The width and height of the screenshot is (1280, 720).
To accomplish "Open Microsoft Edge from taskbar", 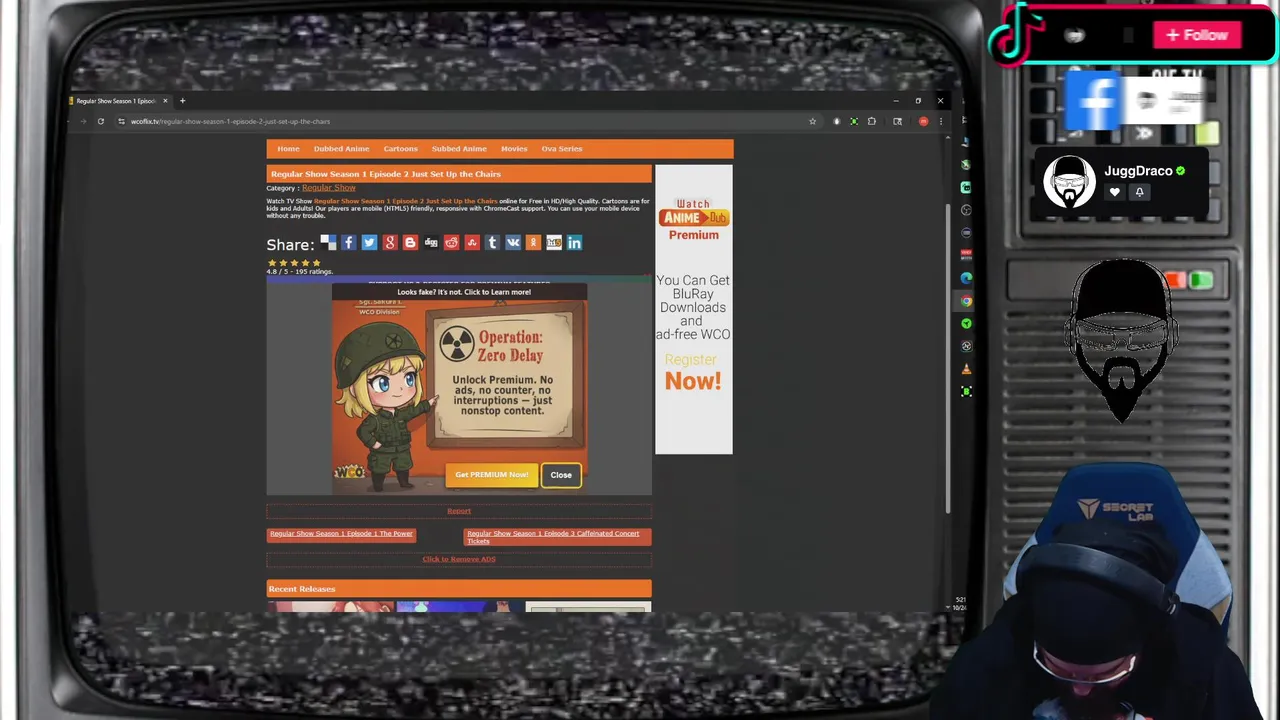I will pyautogui.click(x=966, y=278).
